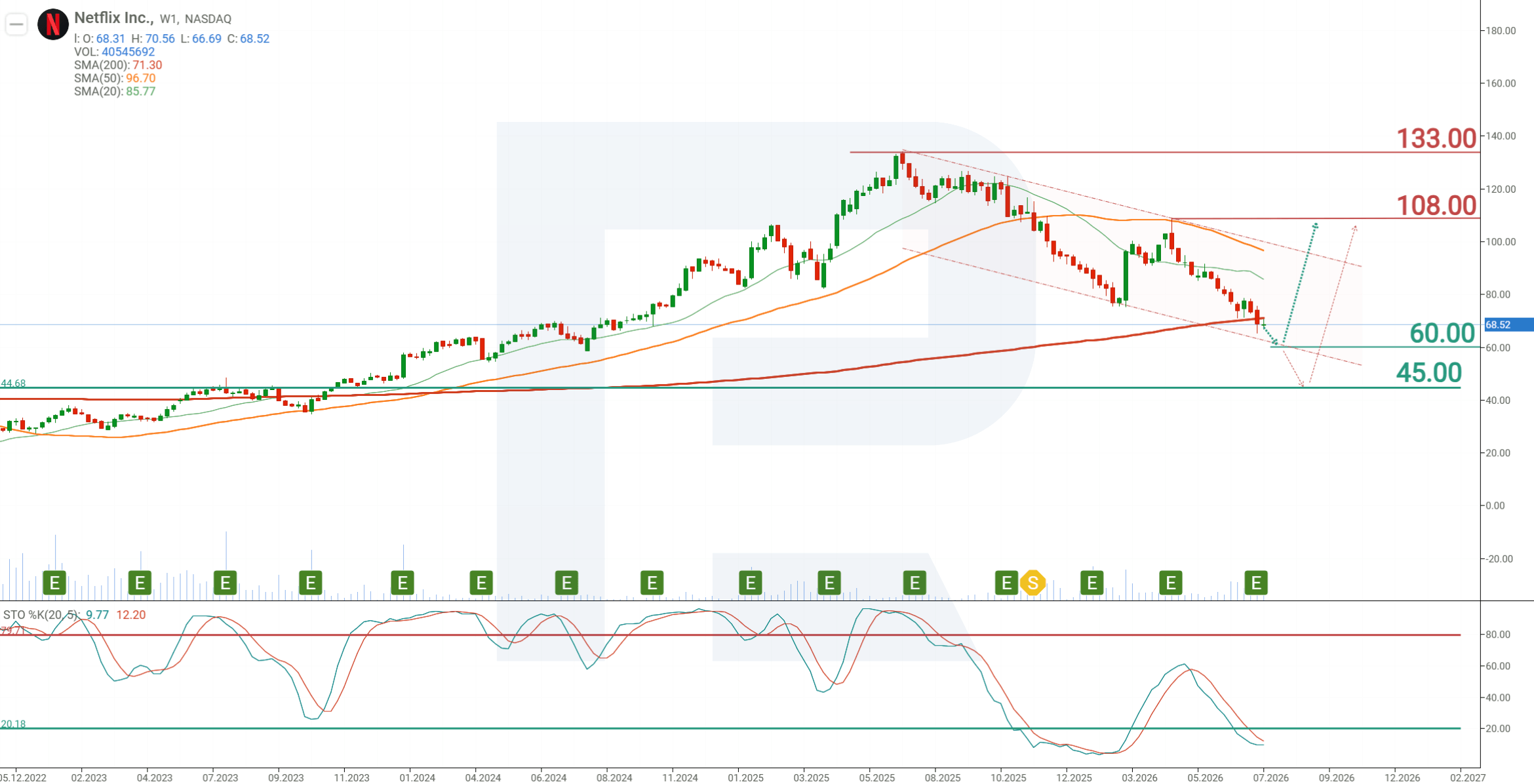Open the July 2023 earnings E marker

(226, 582)
